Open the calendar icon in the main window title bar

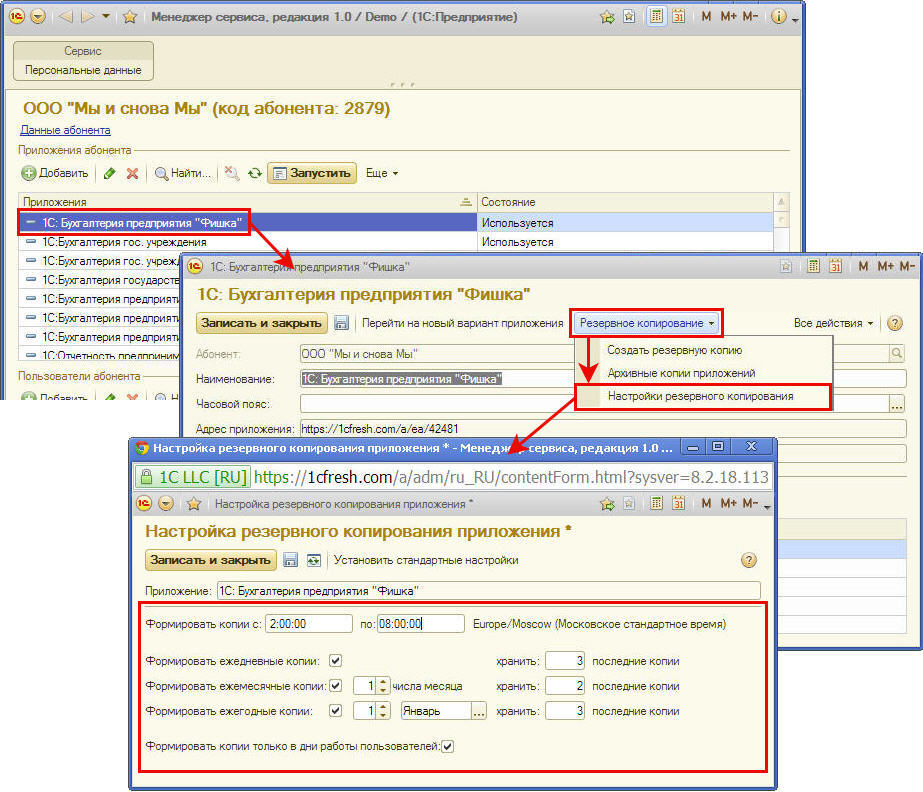(x=678, y=16)
